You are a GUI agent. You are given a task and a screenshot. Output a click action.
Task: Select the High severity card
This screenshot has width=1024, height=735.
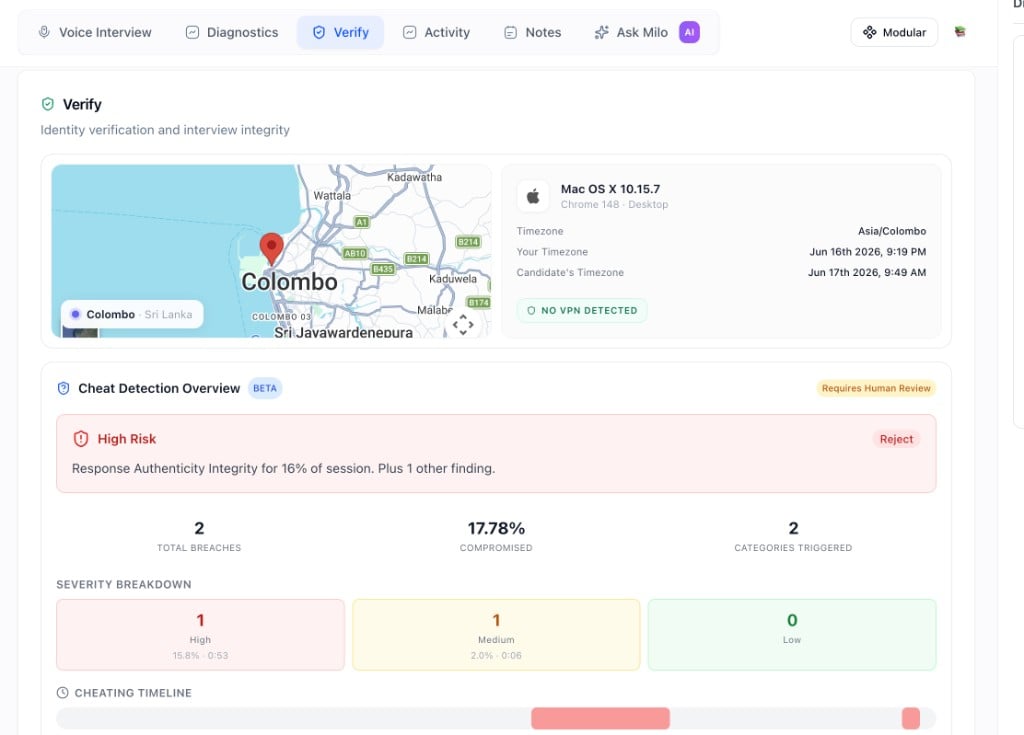200,634
